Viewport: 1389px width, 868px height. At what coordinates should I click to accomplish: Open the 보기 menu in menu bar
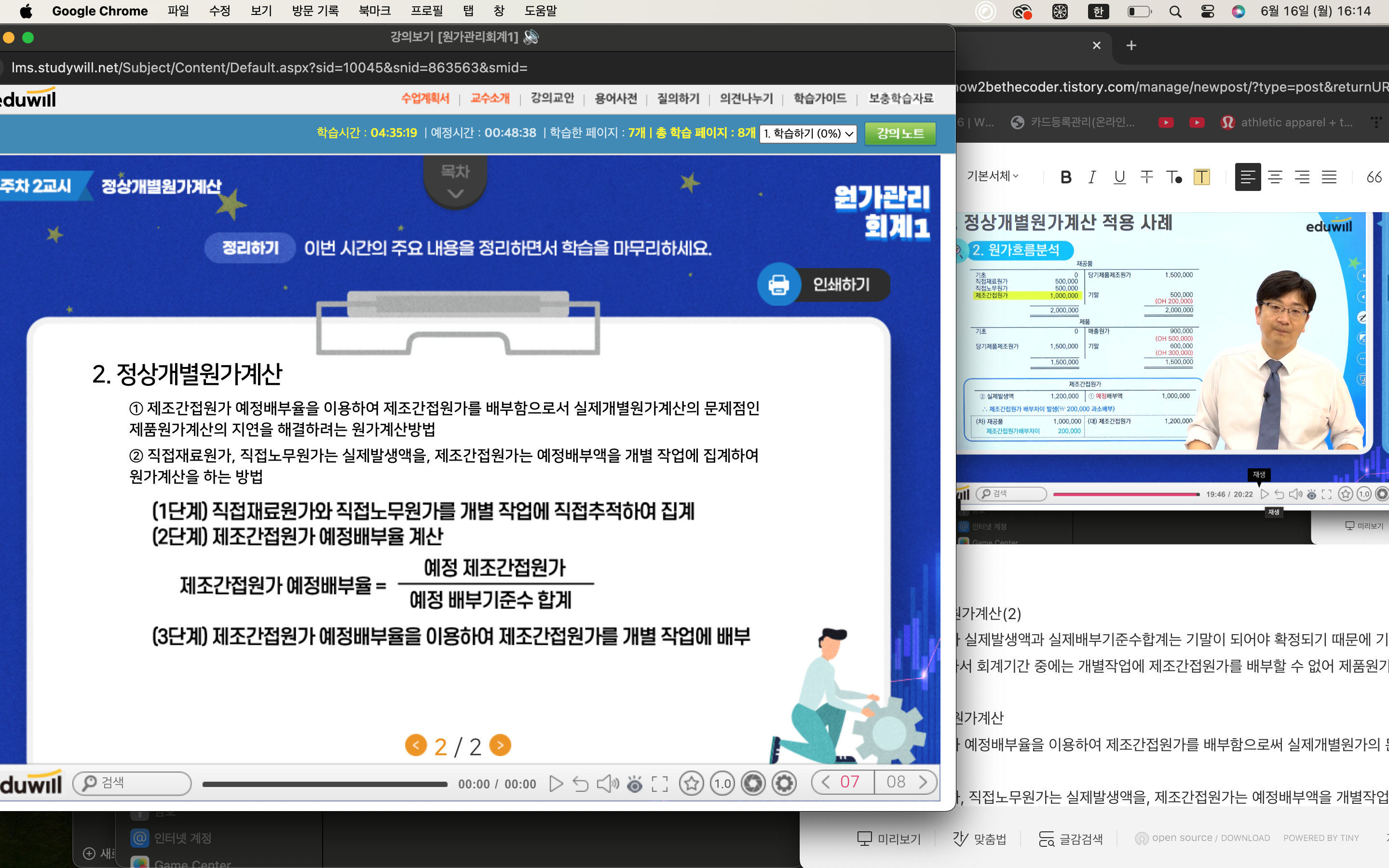260,11
